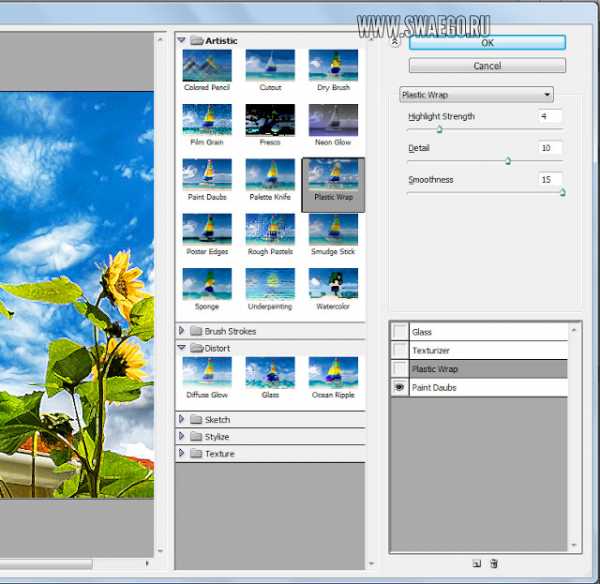The width and height of the screenshot is (600, 584).
Task: Collapse filter gallery with double-chevron icon
Action: coord(395,41)
